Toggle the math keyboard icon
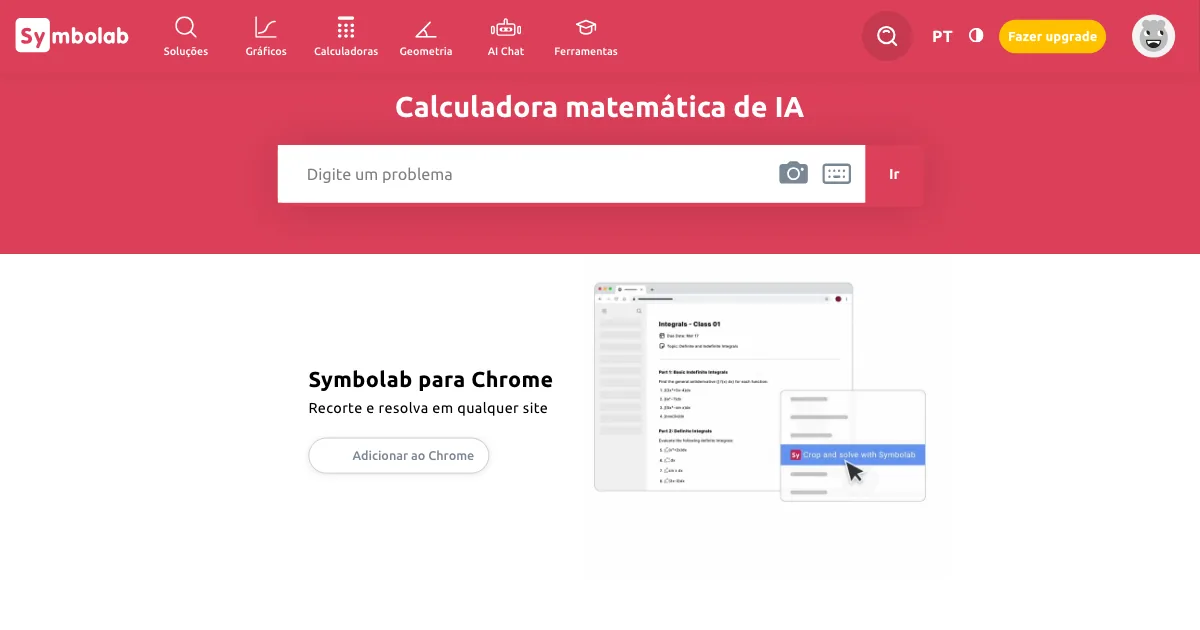This screenshot has width=1200, height=630. pyautogui.click(x=836, y=174)
